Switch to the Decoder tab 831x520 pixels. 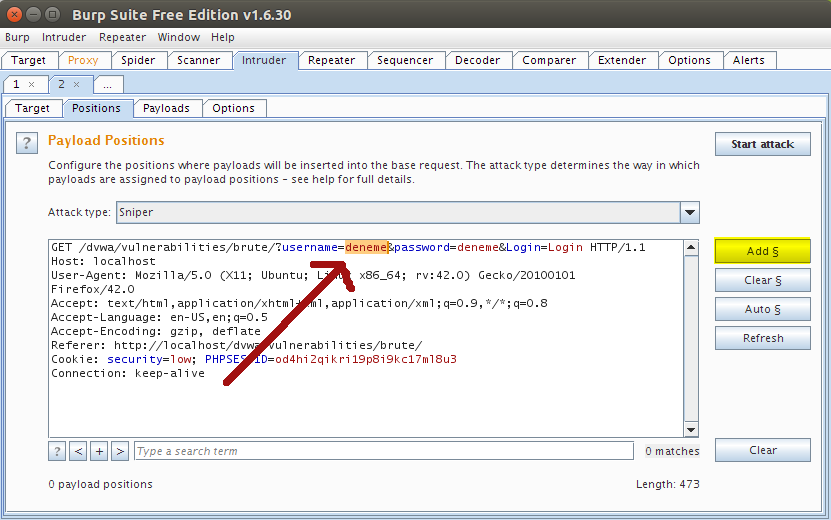coord(478,60)
